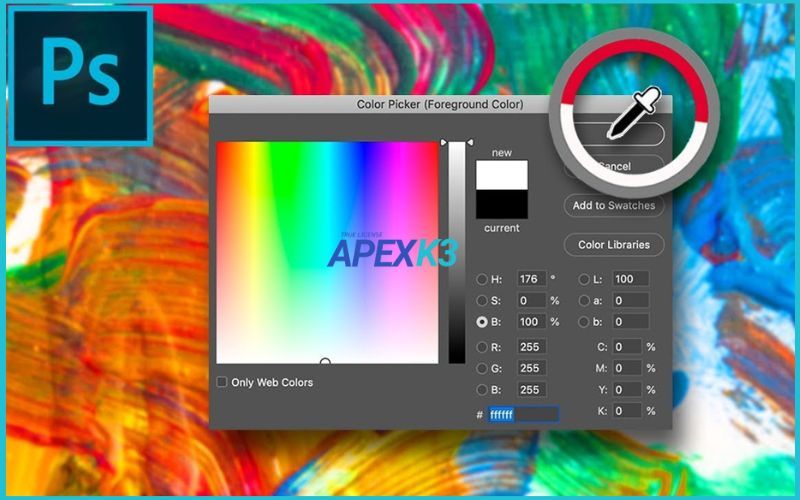
Task: Click the current color black swatch
Action: [x=502, y=204]
